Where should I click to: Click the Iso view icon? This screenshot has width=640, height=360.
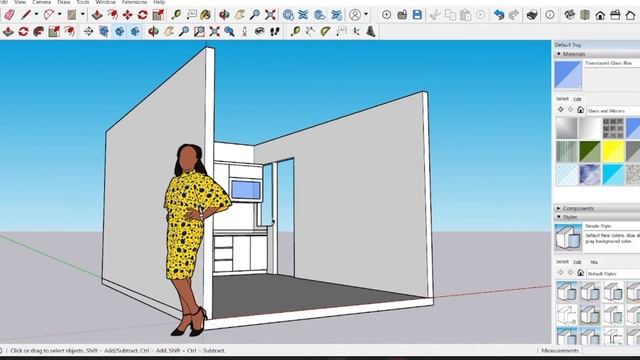point(569,15)
